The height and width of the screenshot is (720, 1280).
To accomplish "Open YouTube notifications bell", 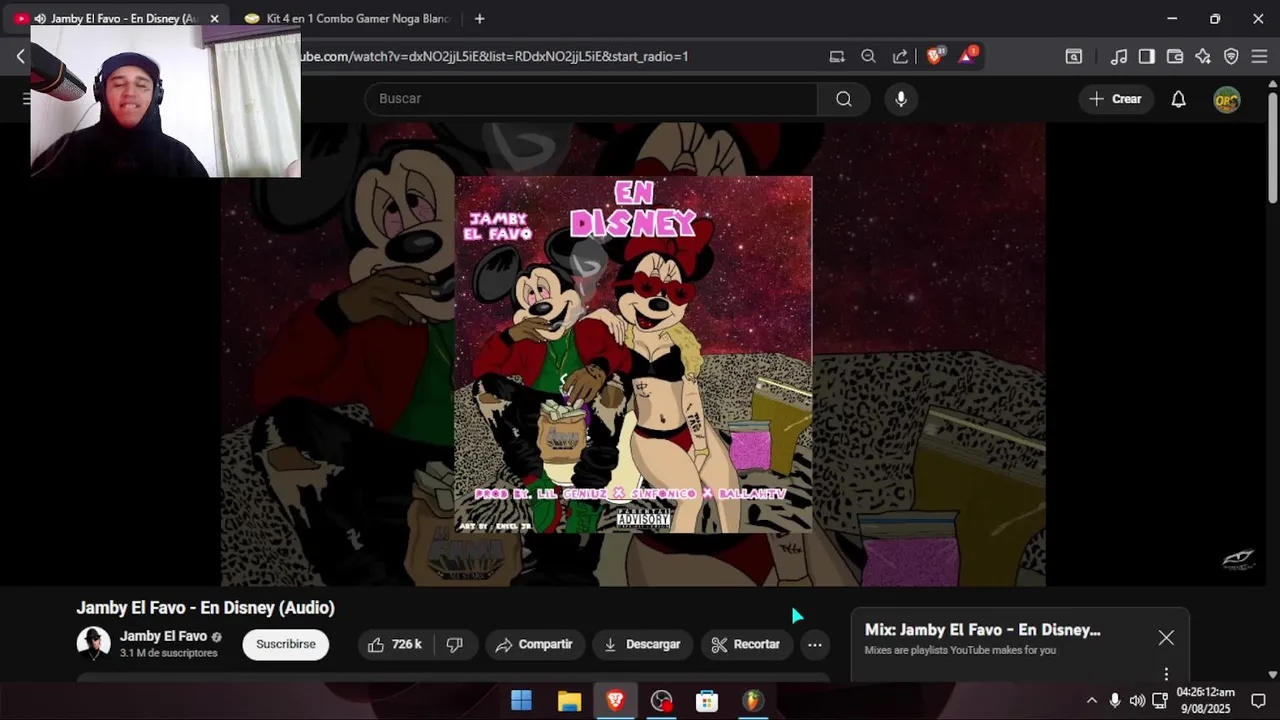I will (x=1178, y=99).
